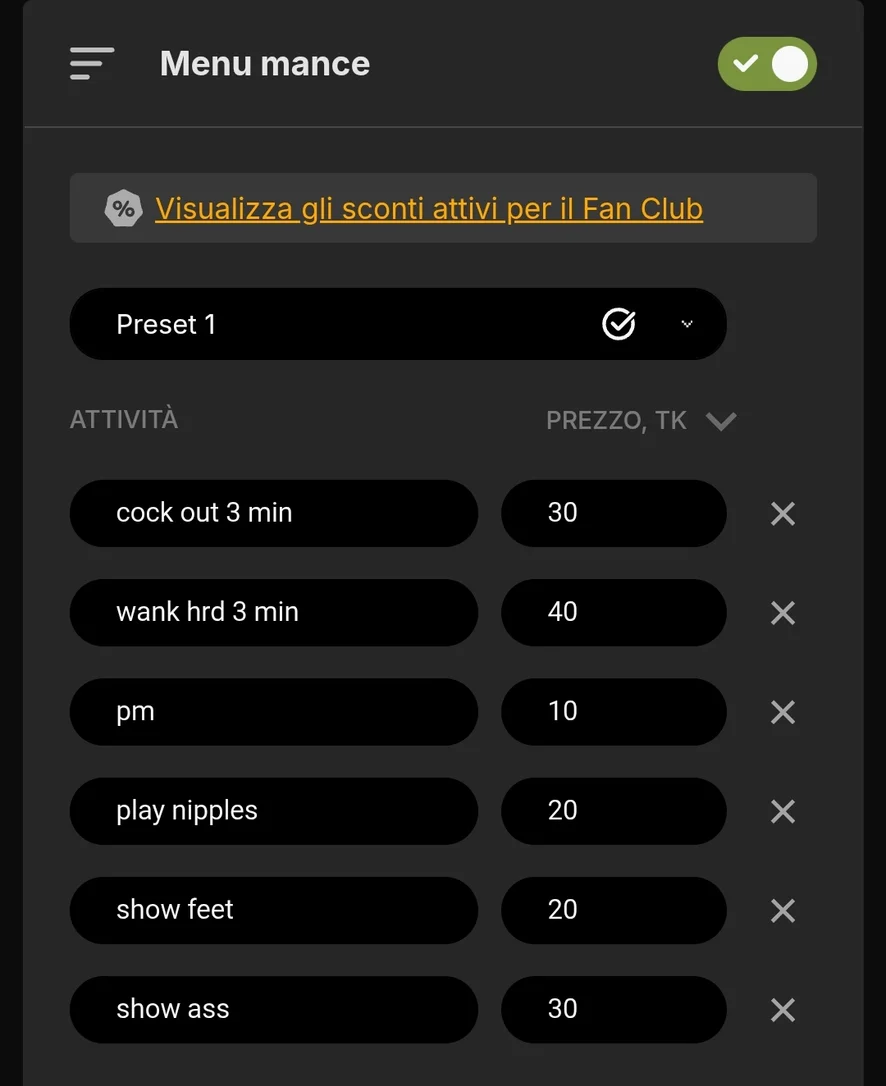Expand the Preset 1 dropdown arrow

coord(687,324)
